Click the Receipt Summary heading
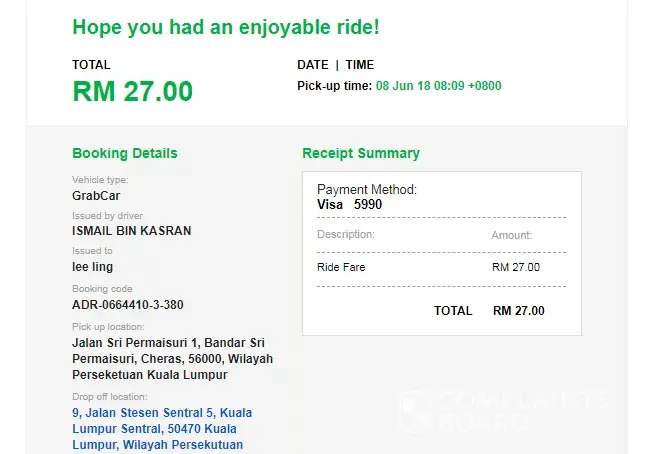Viewport: 659px width, 454px height. click(x=361, y=153)
